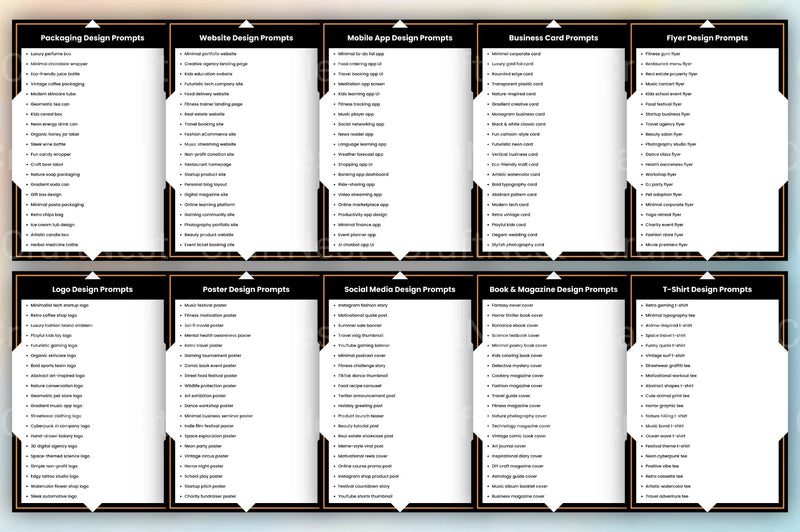
Task: Select 'YouTube shorts thumbnail' list item
Action: (365, 496)
